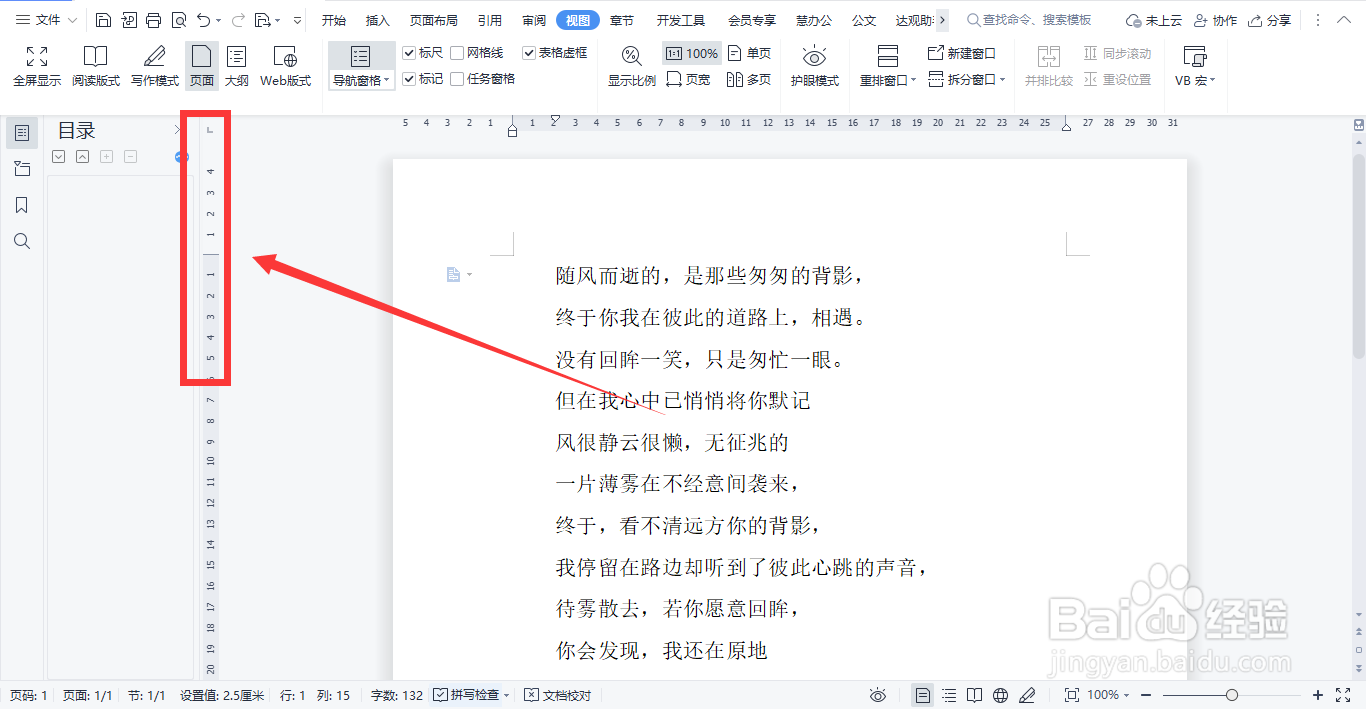Open the 开始 tab

coord(334,20)
